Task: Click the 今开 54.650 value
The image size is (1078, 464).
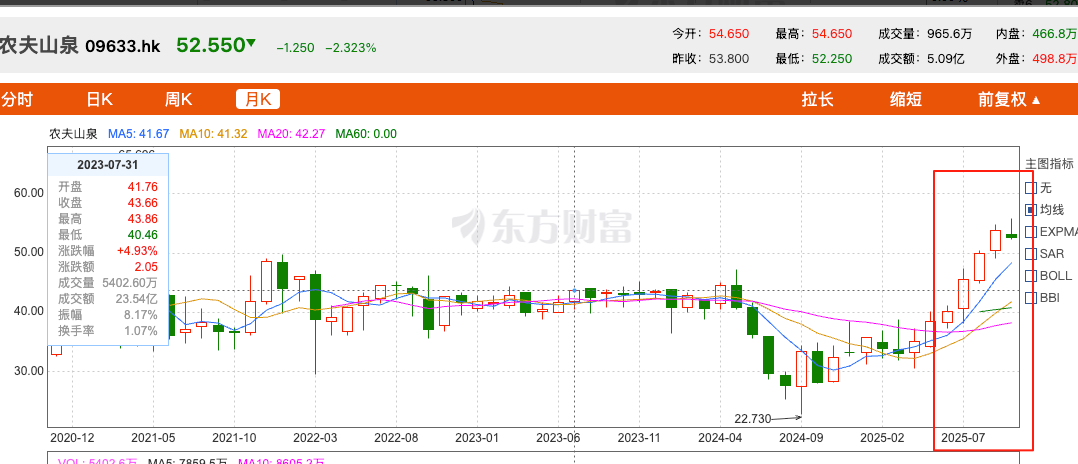Action: (727, 34)
